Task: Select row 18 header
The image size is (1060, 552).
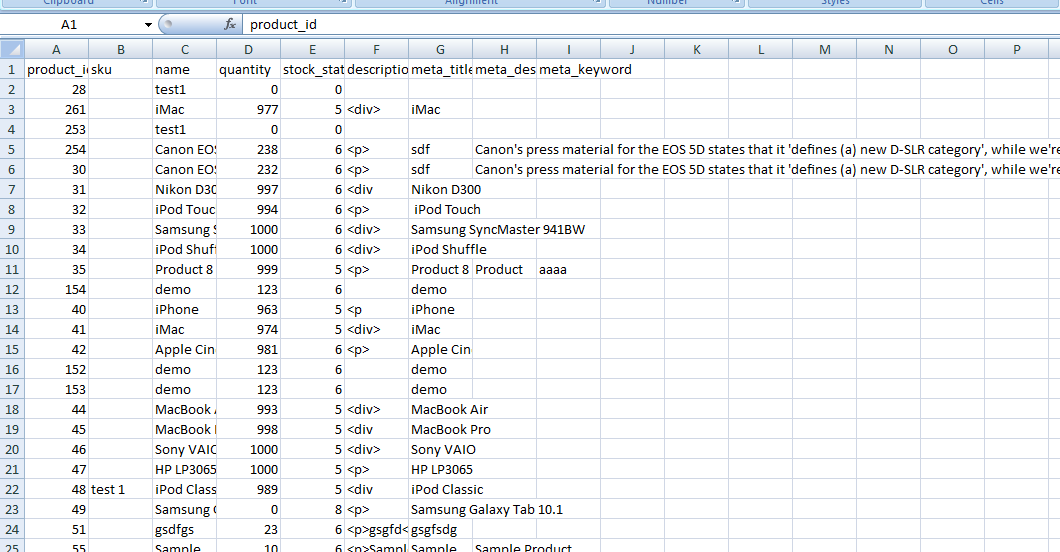Action: [11, 409]
